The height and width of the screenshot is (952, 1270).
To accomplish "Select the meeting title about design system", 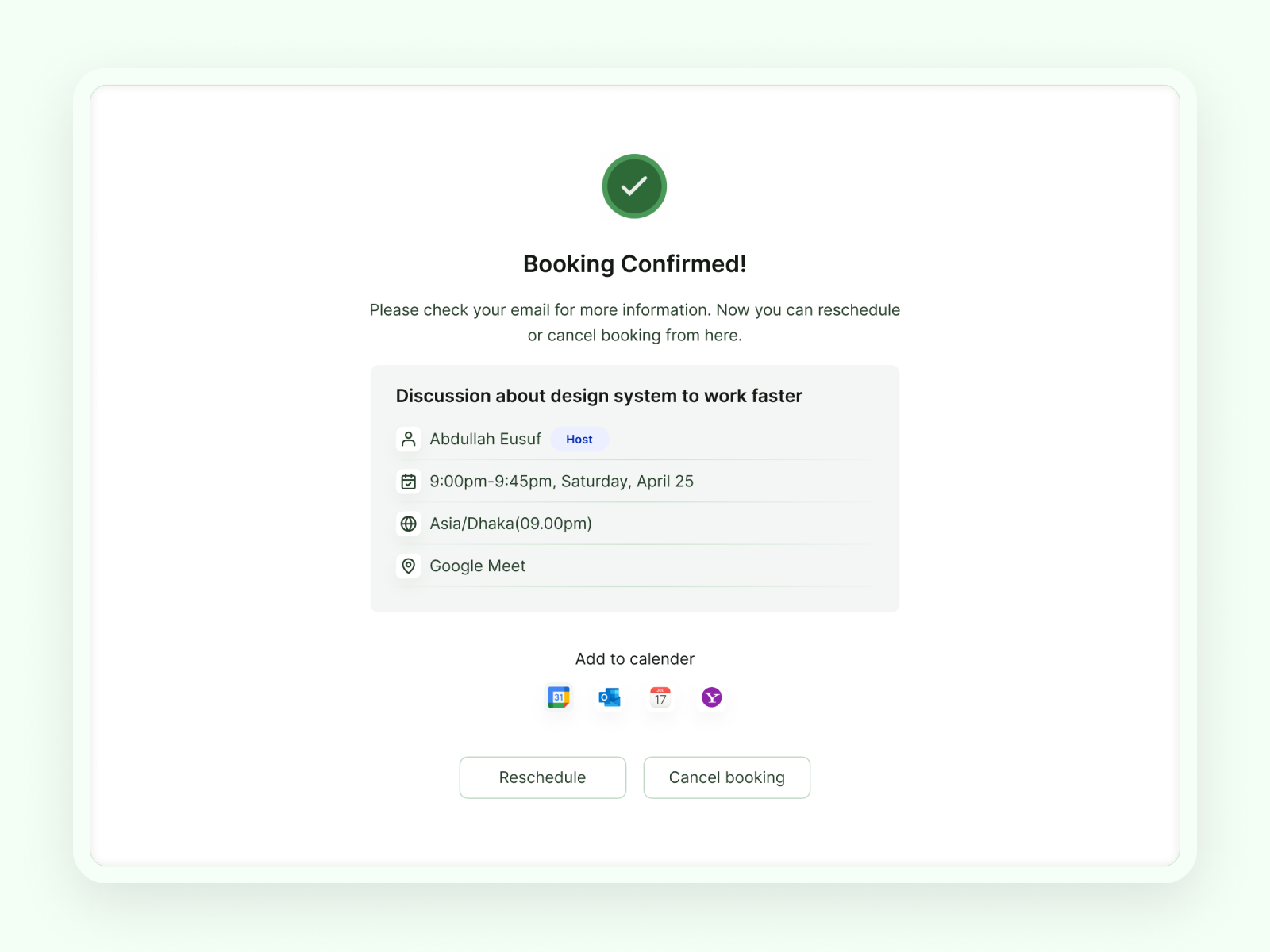I will coord(599,396).
